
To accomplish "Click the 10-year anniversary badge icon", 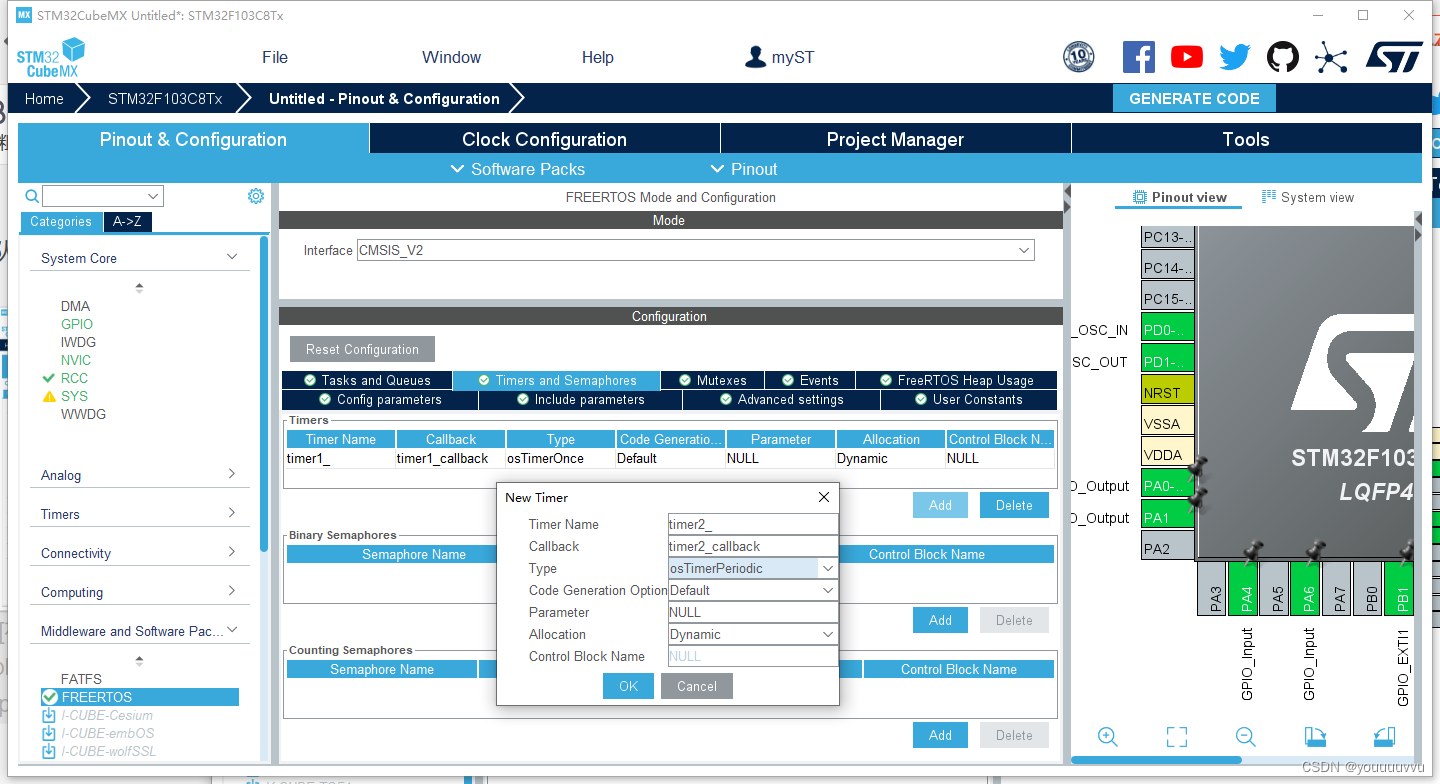I will click(x=1078, y=57).
